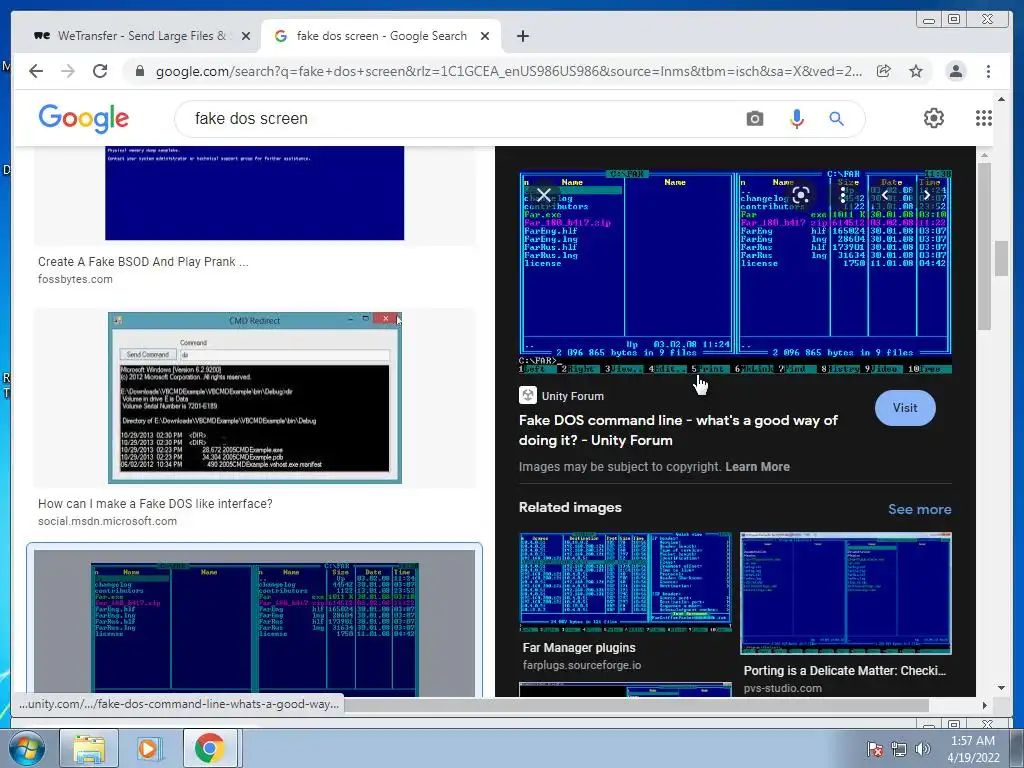Open the preview image's three-dot options
This screenshot has width=1024, height=768.
843,195
